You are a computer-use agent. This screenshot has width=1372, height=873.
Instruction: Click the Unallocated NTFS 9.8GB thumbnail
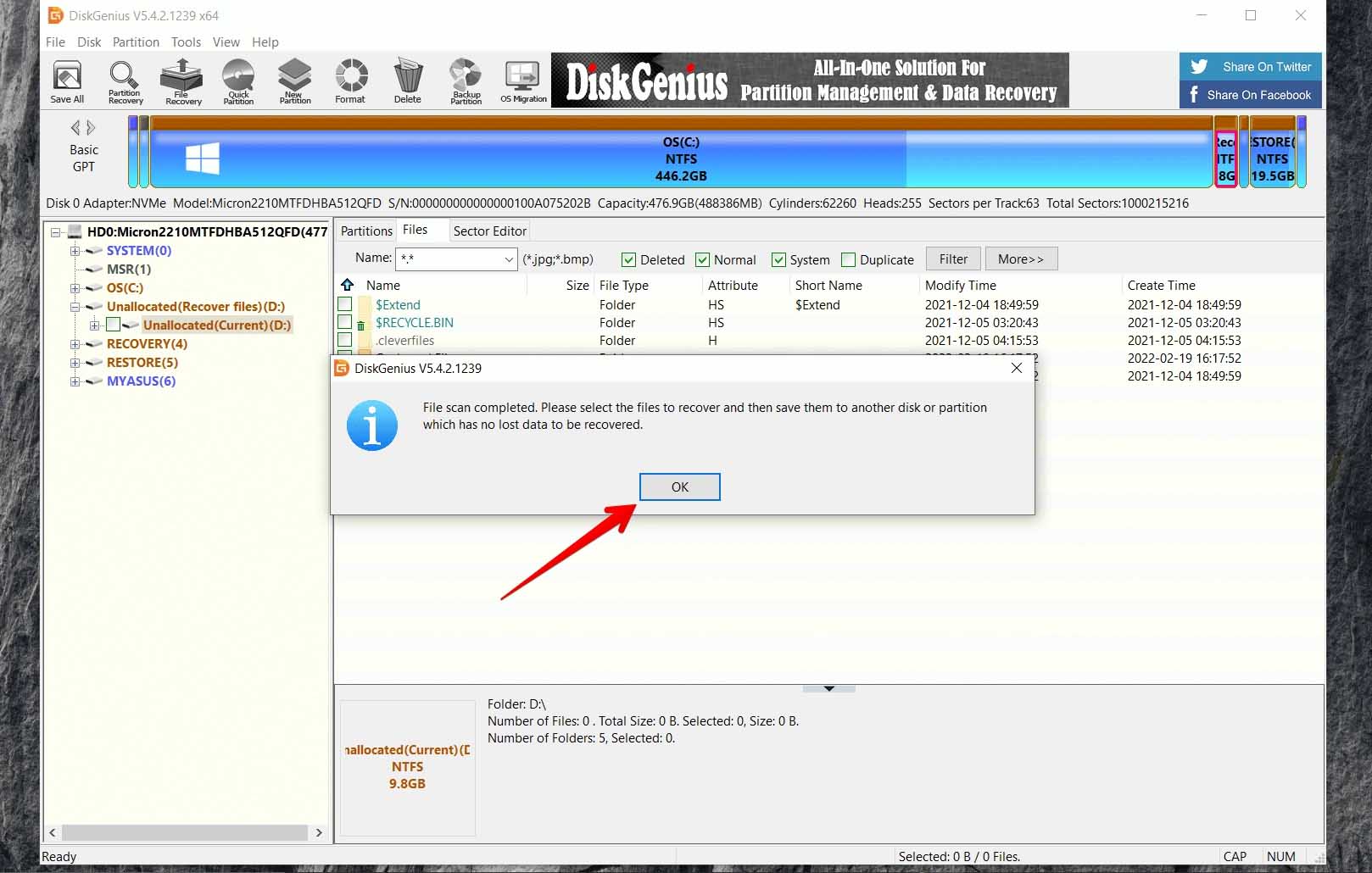(408, 767)
